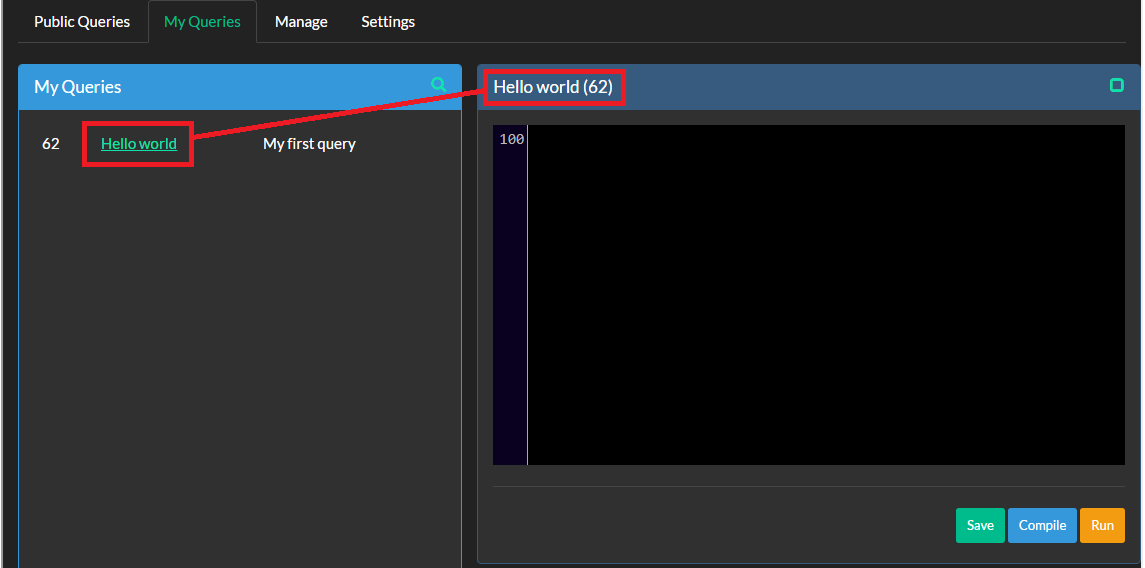Click inside the black code editor area
1145x568 pixels.
[826, 295]
